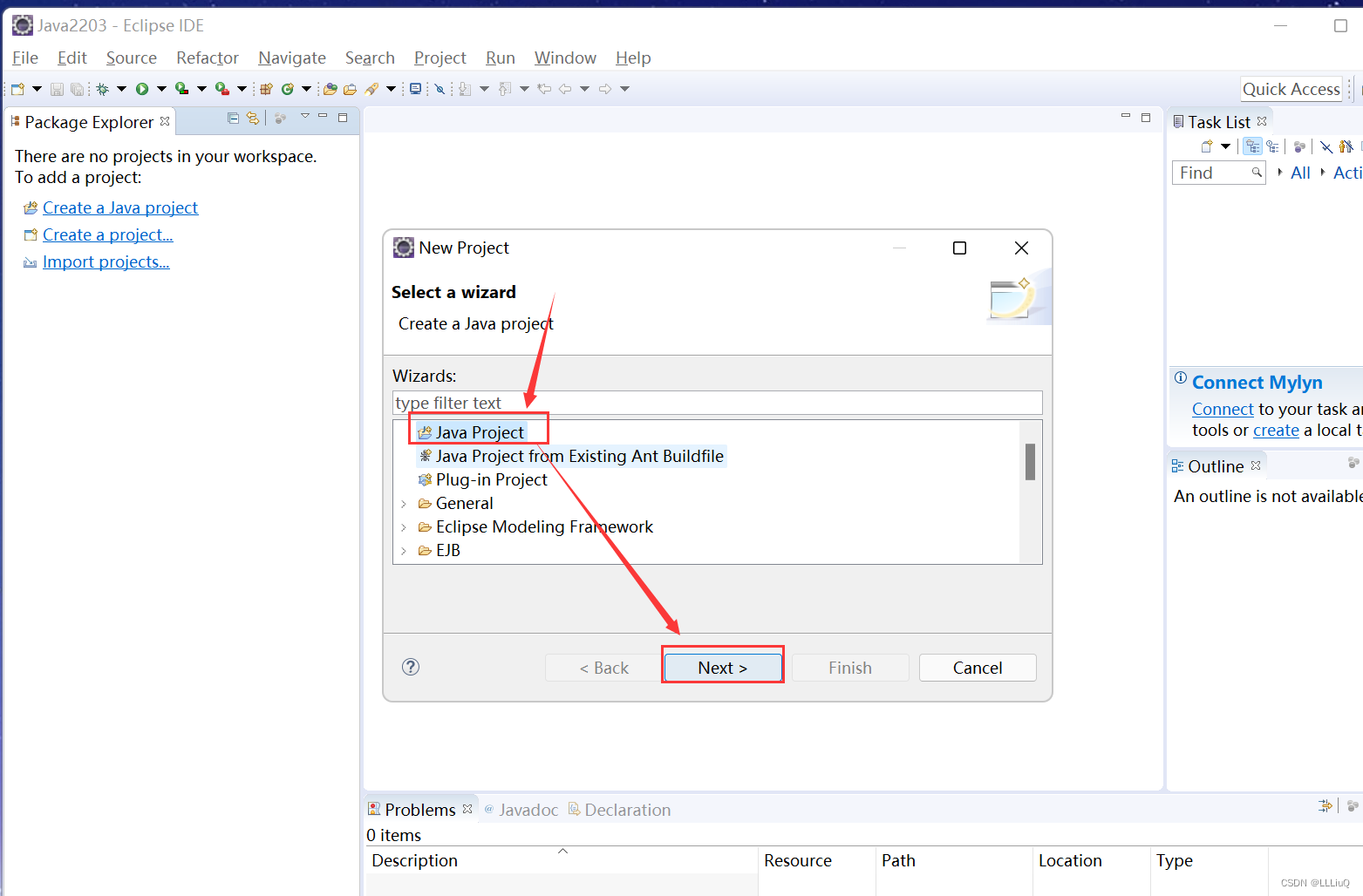Select the Outline tab

[x=1216, y=466]
